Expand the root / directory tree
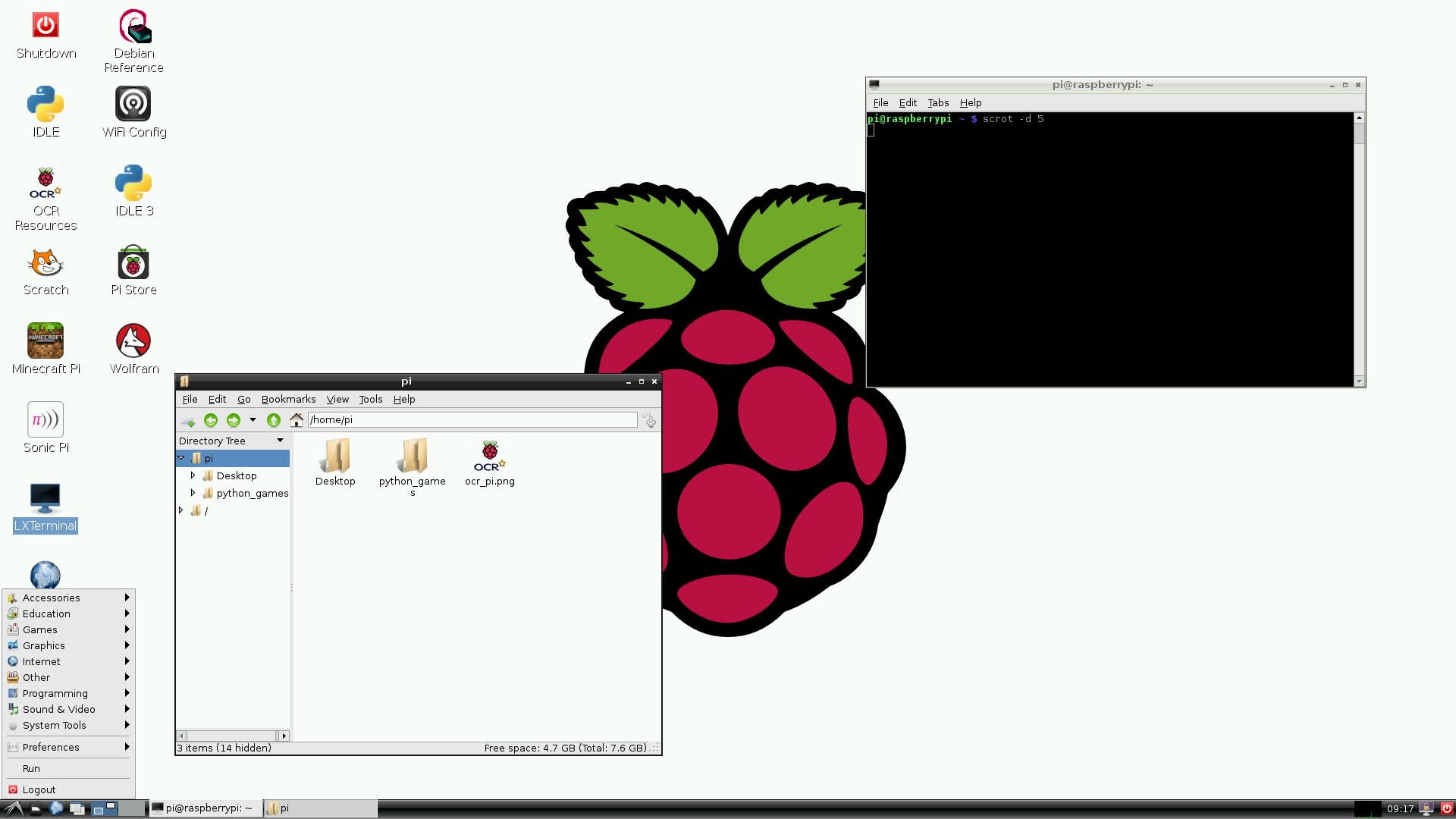The image size is (1456, 819). [181, 511]
